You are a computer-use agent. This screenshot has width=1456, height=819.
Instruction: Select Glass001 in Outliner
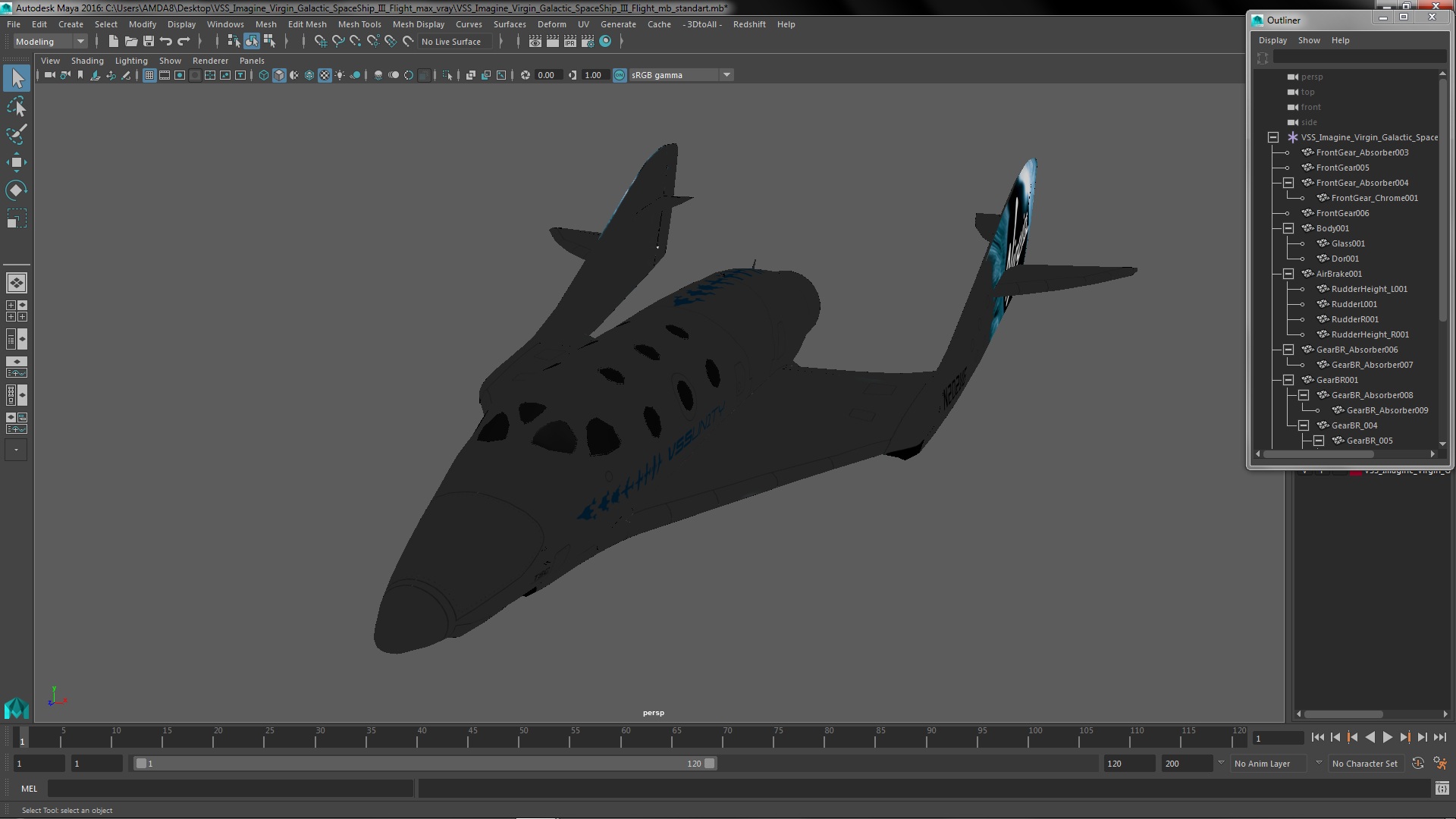tap(1348, 243)
